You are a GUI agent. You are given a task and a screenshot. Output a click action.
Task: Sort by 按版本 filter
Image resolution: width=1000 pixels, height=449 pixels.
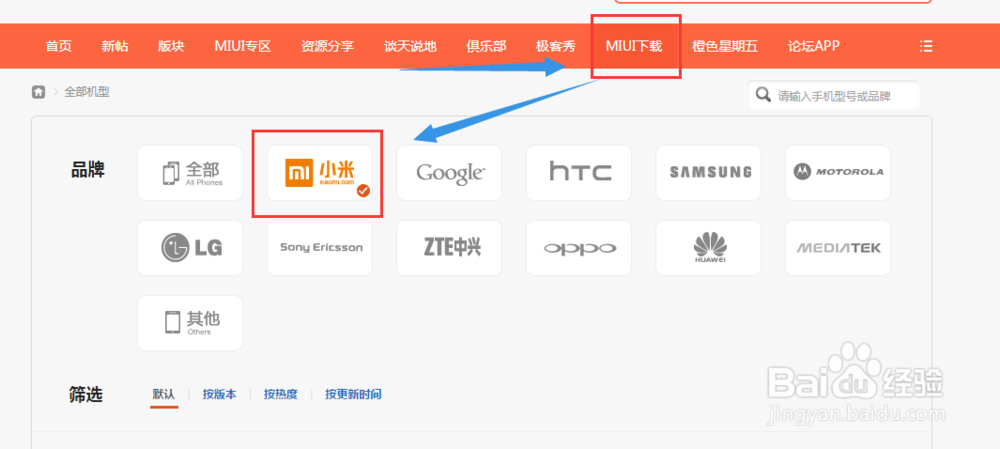point(219,394)
